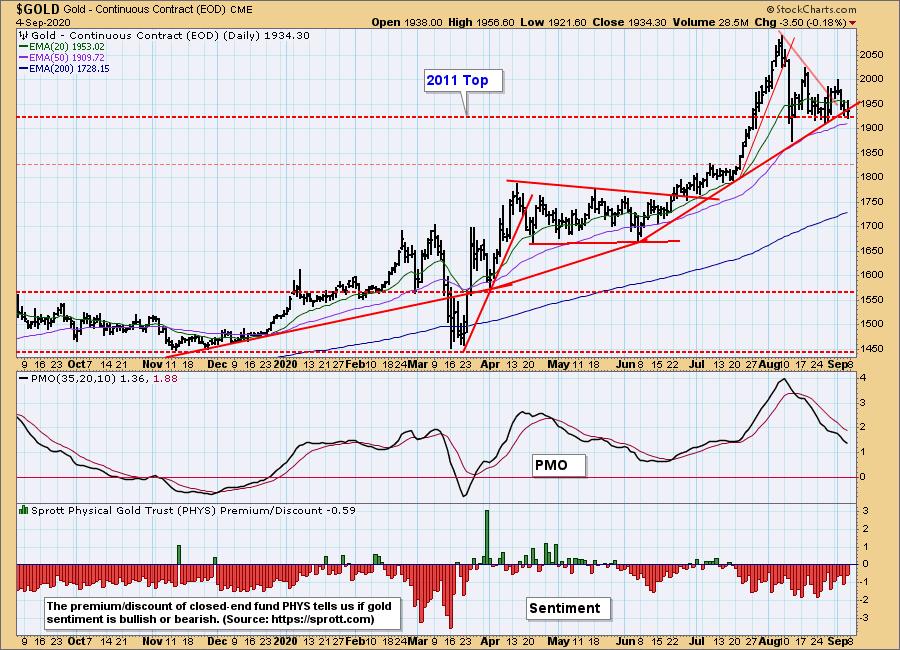This screenshot has height=650, width=900.
Task: Select the purple EMA(50) legend line swatch
Action: [24, 57]
